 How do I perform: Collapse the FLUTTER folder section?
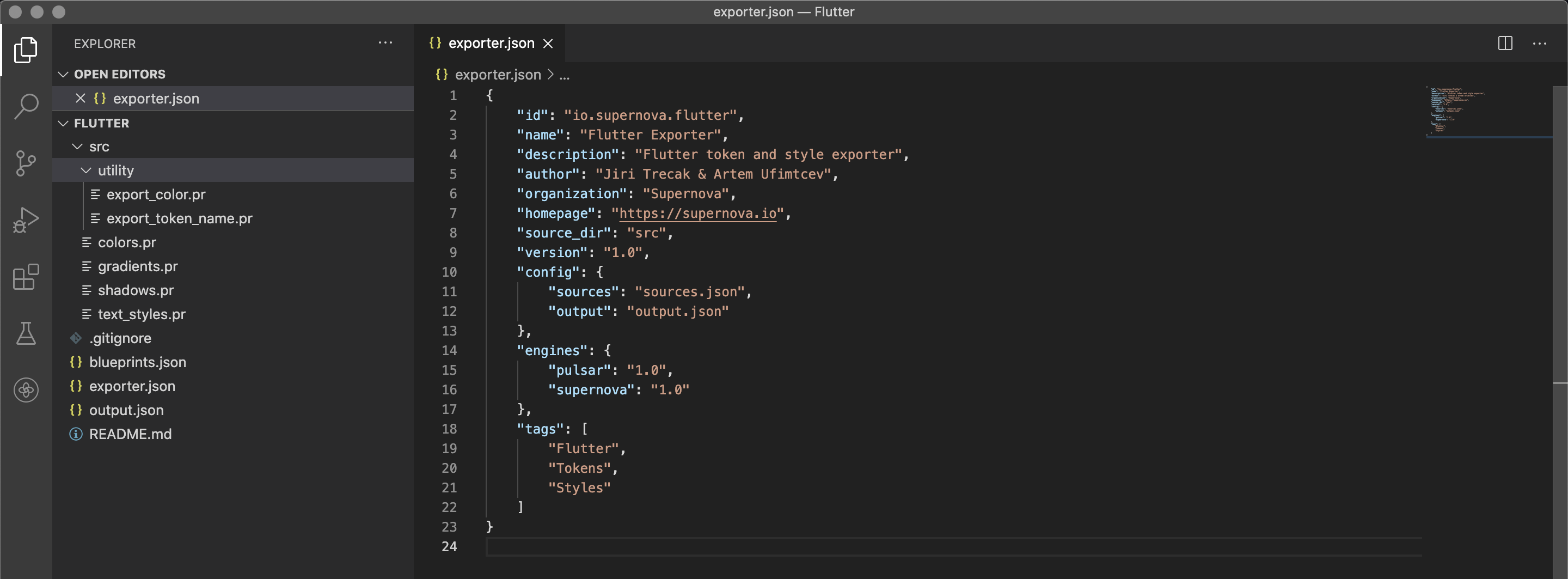(63, 123)
